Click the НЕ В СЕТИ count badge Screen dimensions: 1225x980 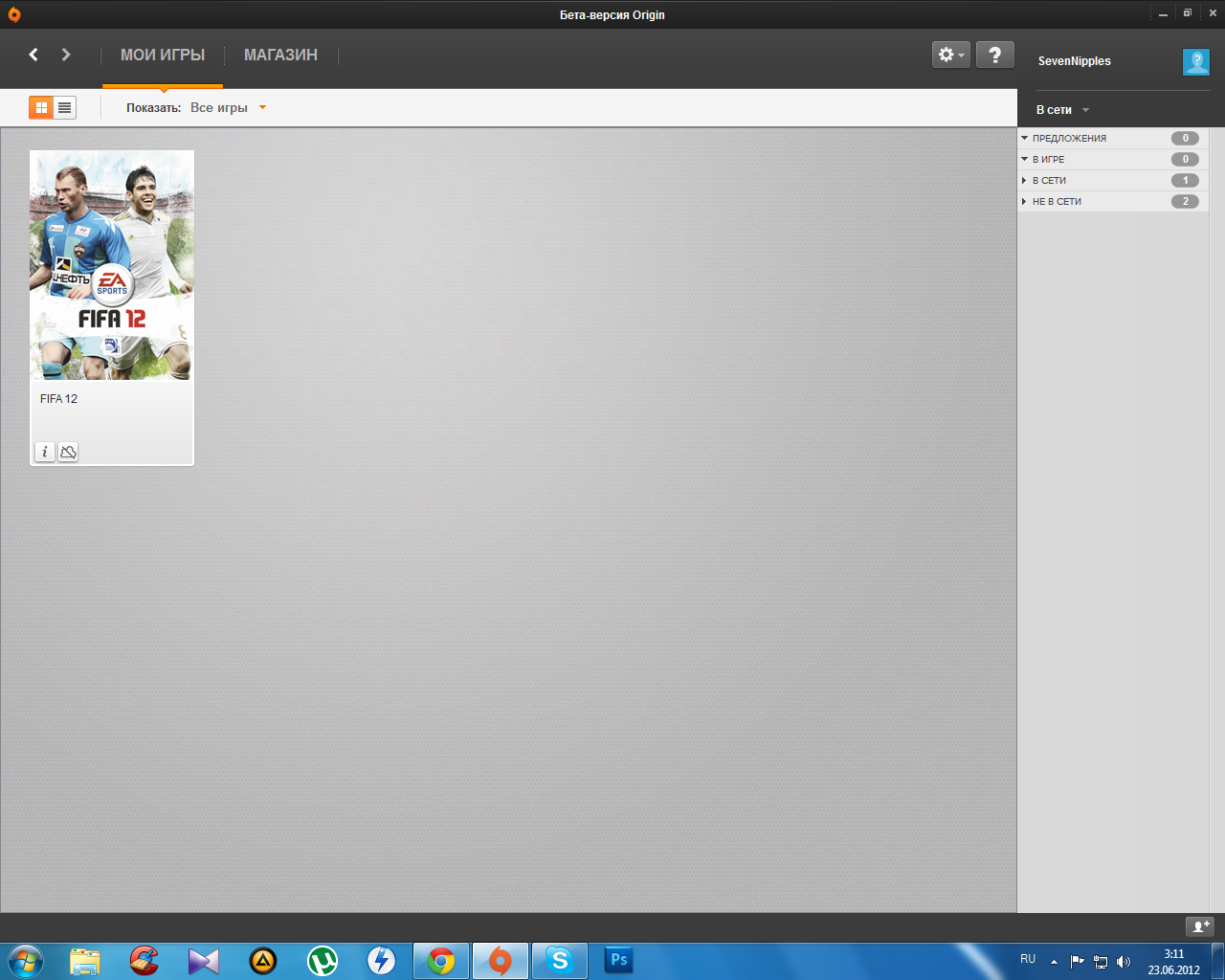coord(1185,201)
